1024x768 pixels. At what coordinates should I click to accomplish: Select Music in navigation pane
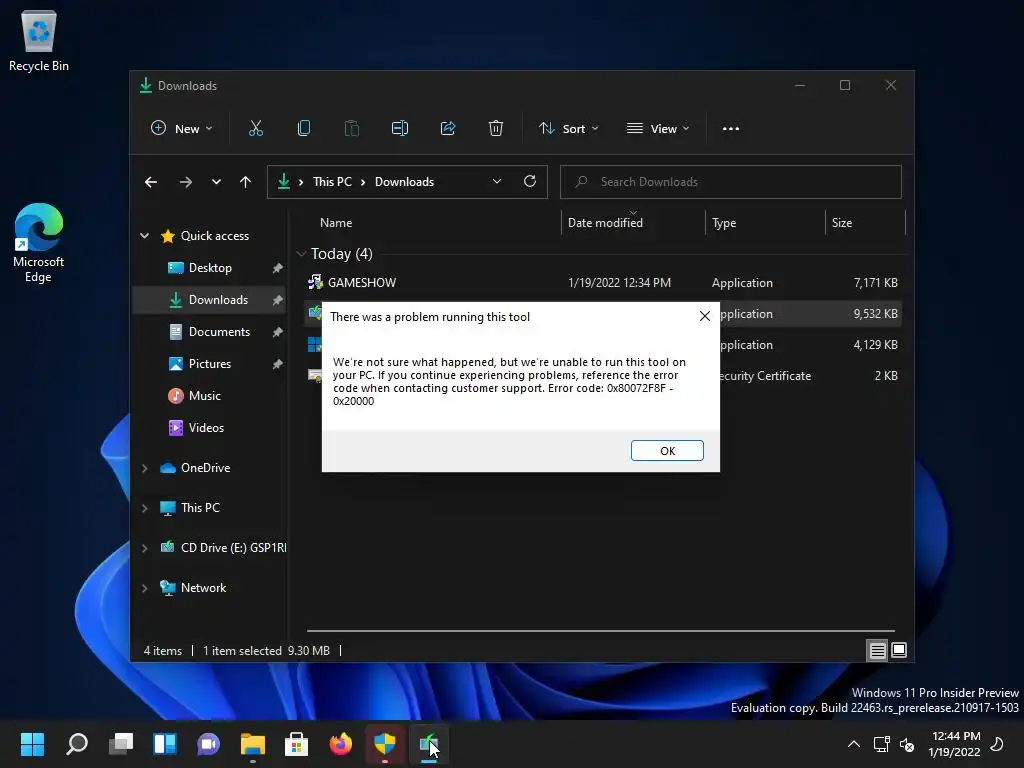coord(209,396)
